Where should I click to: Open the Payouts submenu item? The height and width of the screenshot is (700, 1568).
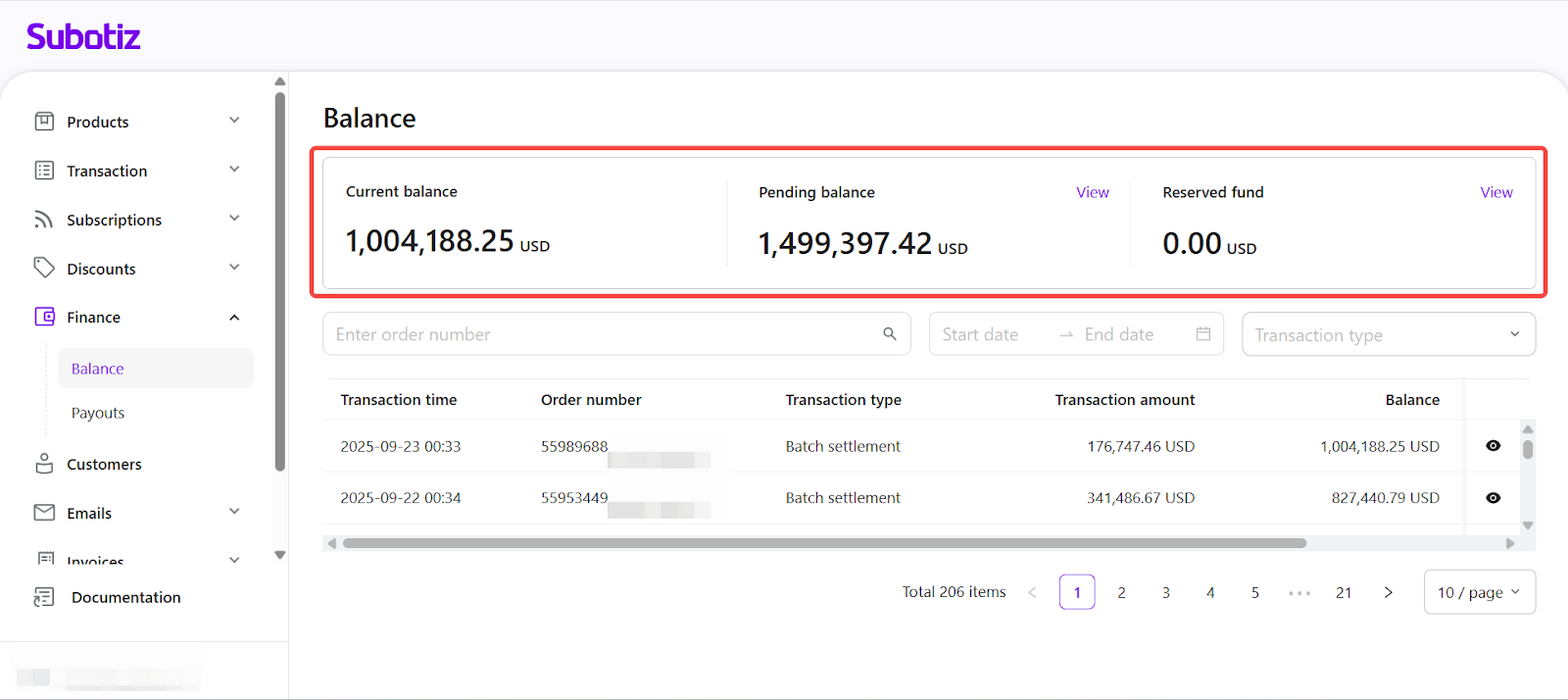coord(98,413)
